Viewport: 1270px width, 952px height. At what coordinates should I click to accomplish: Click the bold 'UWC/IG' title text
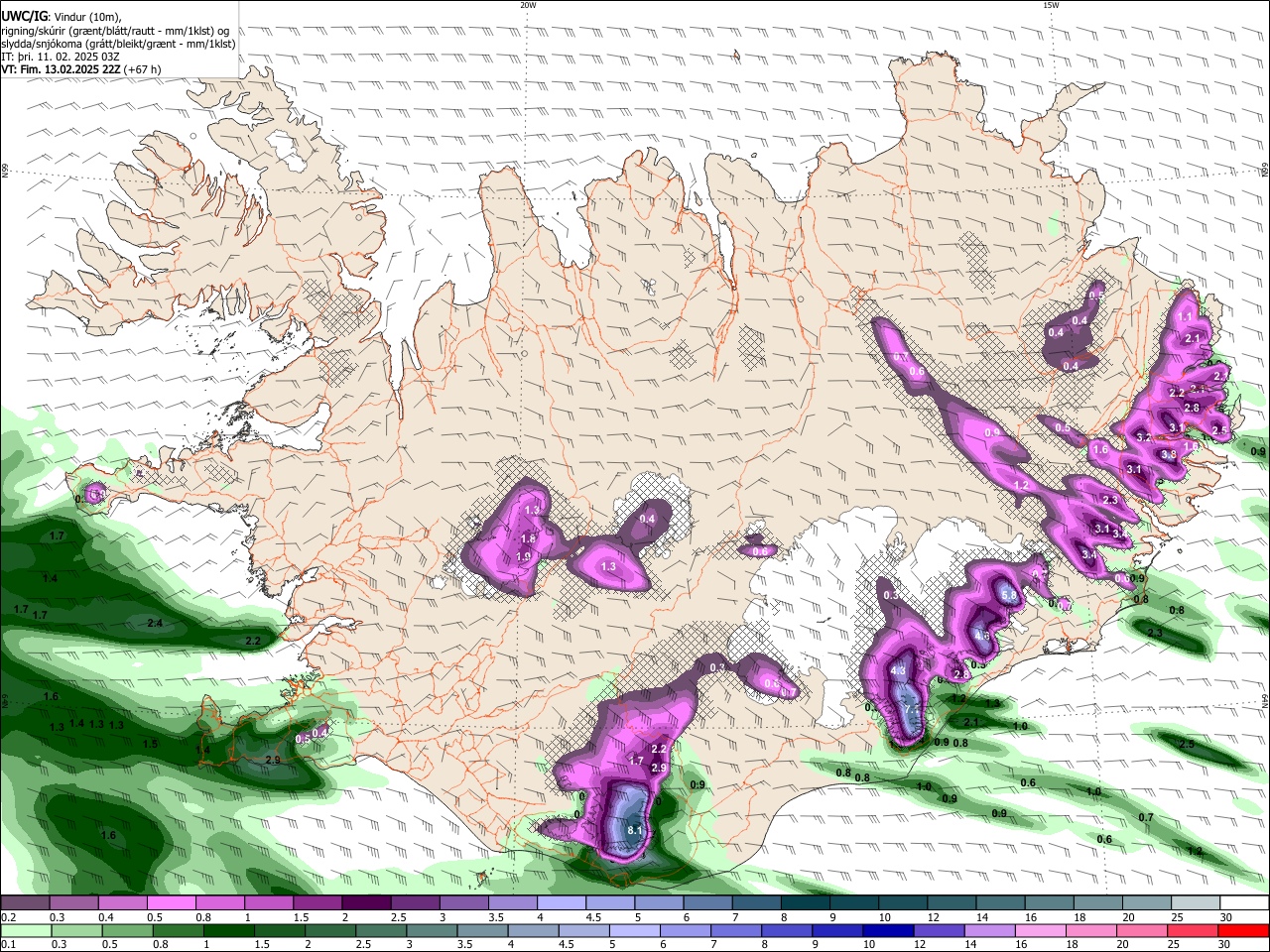coord(23,17)
